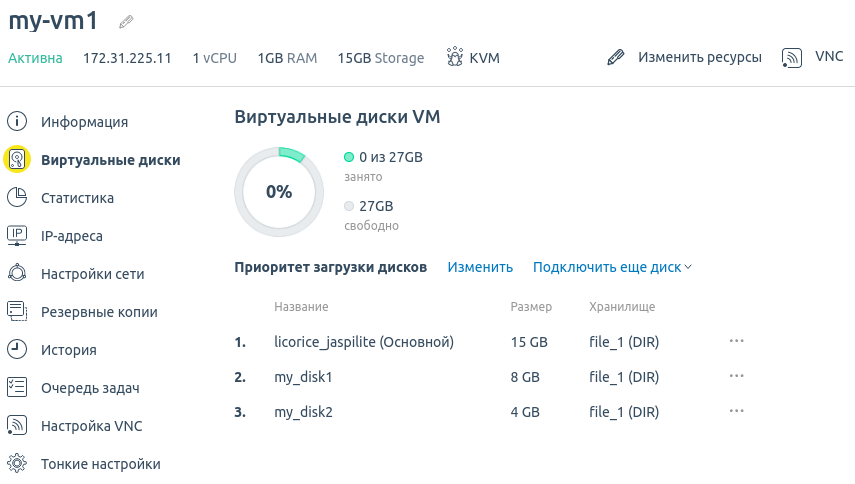Go to Настройка VNC menu item
Image resolution: width=855 pixels, height=484 pixels.
(x=92, y=426)
